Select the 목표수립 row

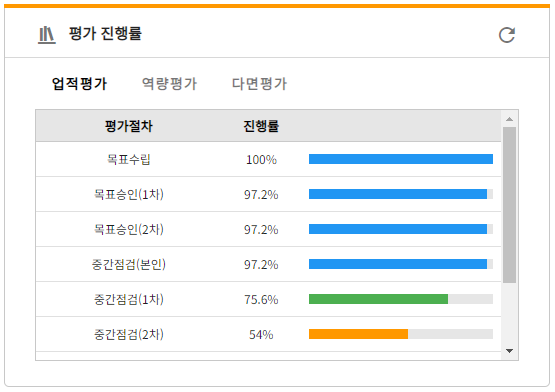tap(268, 159)
